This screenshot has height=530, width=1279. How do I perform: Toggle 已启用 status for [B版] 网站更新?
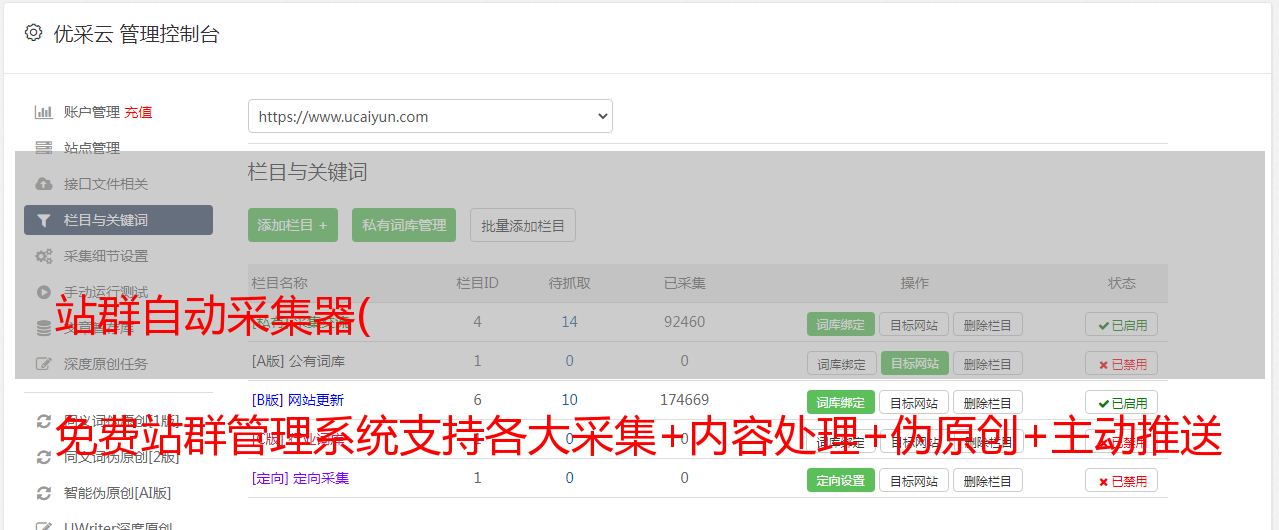1121,402
